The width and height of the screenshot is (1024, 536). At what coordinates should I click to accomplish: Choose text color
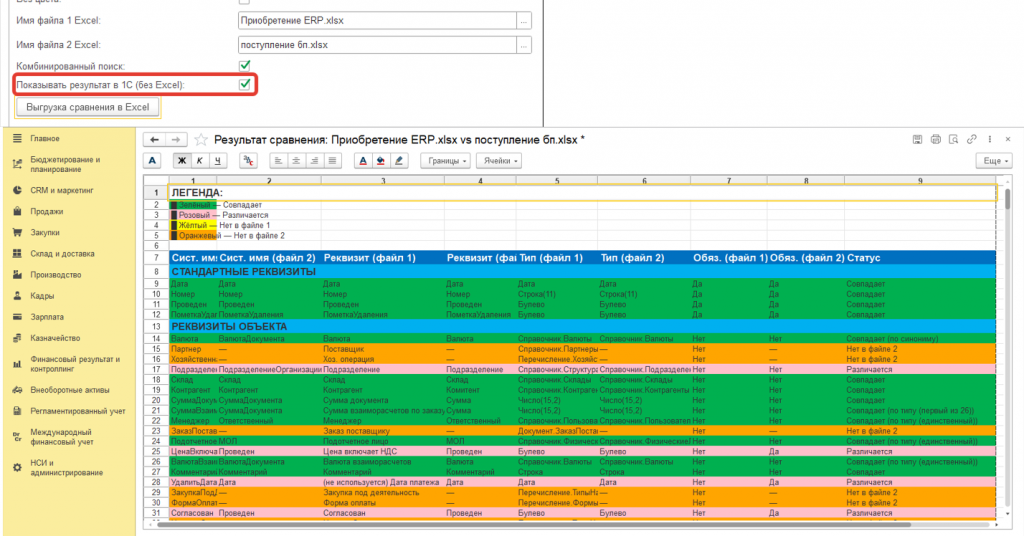point(363,161)
